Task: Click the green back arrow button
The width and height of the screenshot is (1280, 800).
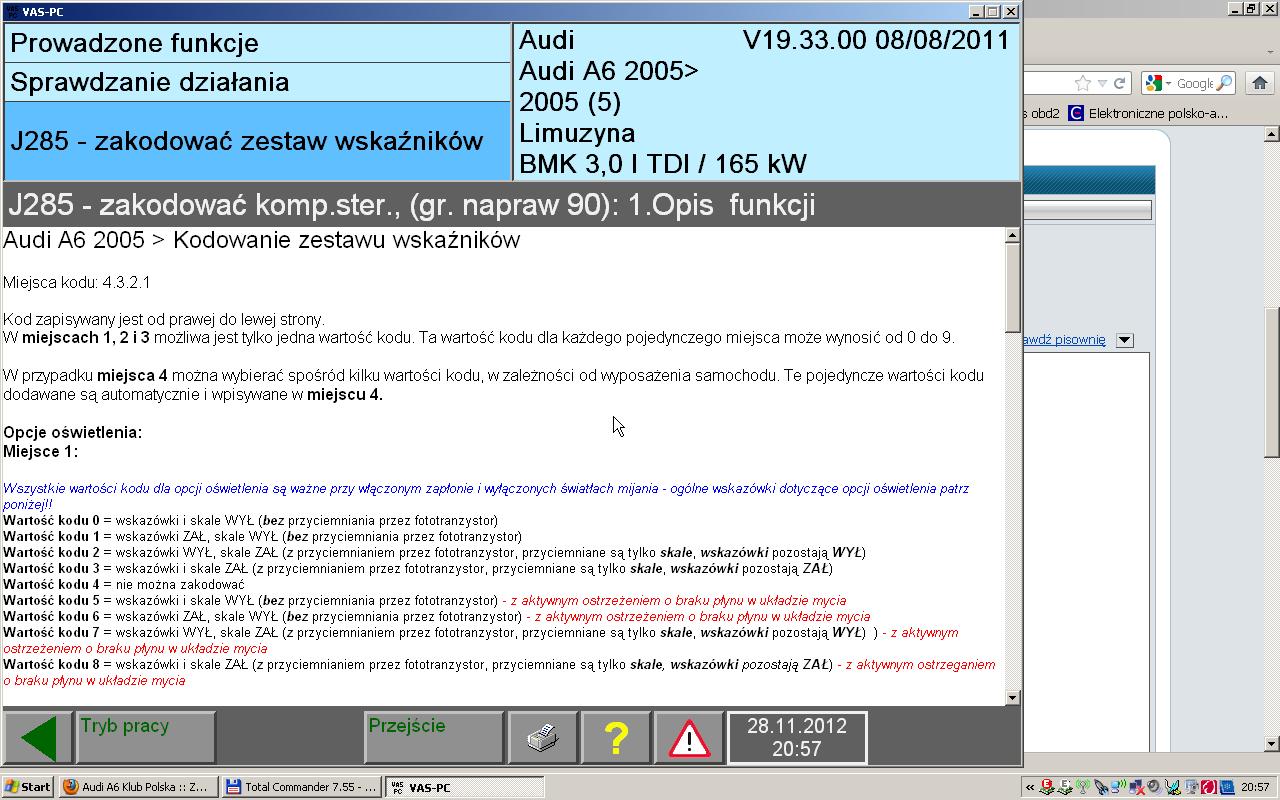Action: tap(39, 738)
